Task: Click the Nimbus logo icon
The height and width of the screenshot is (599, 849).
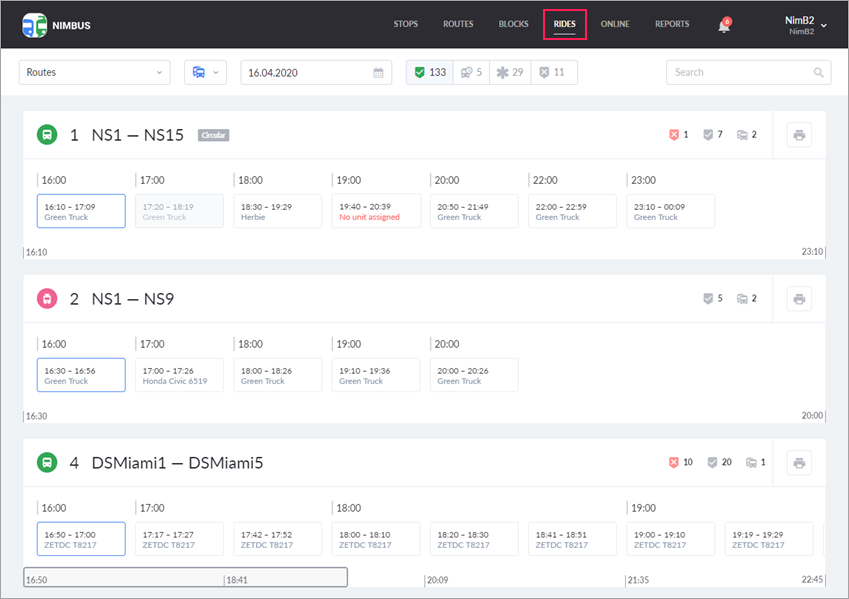Action: point(34,25)
